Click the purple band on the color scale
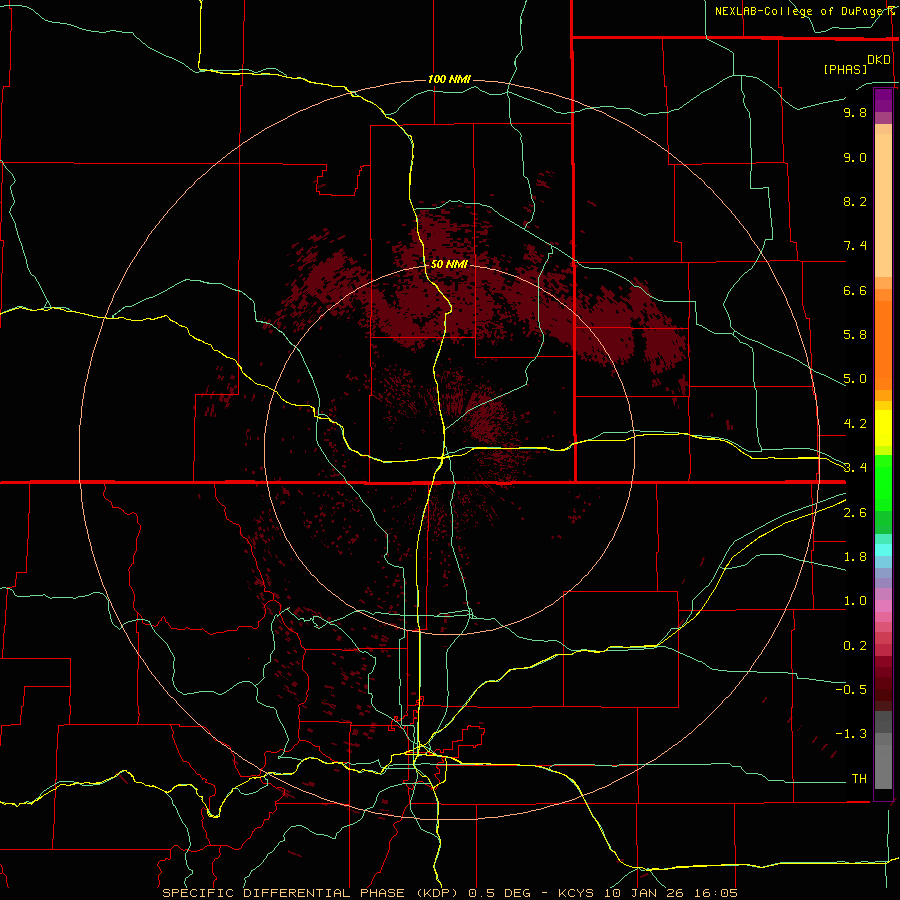Image resolution: width=900 pixels, height=900 pixels. (x=883, y=100)
